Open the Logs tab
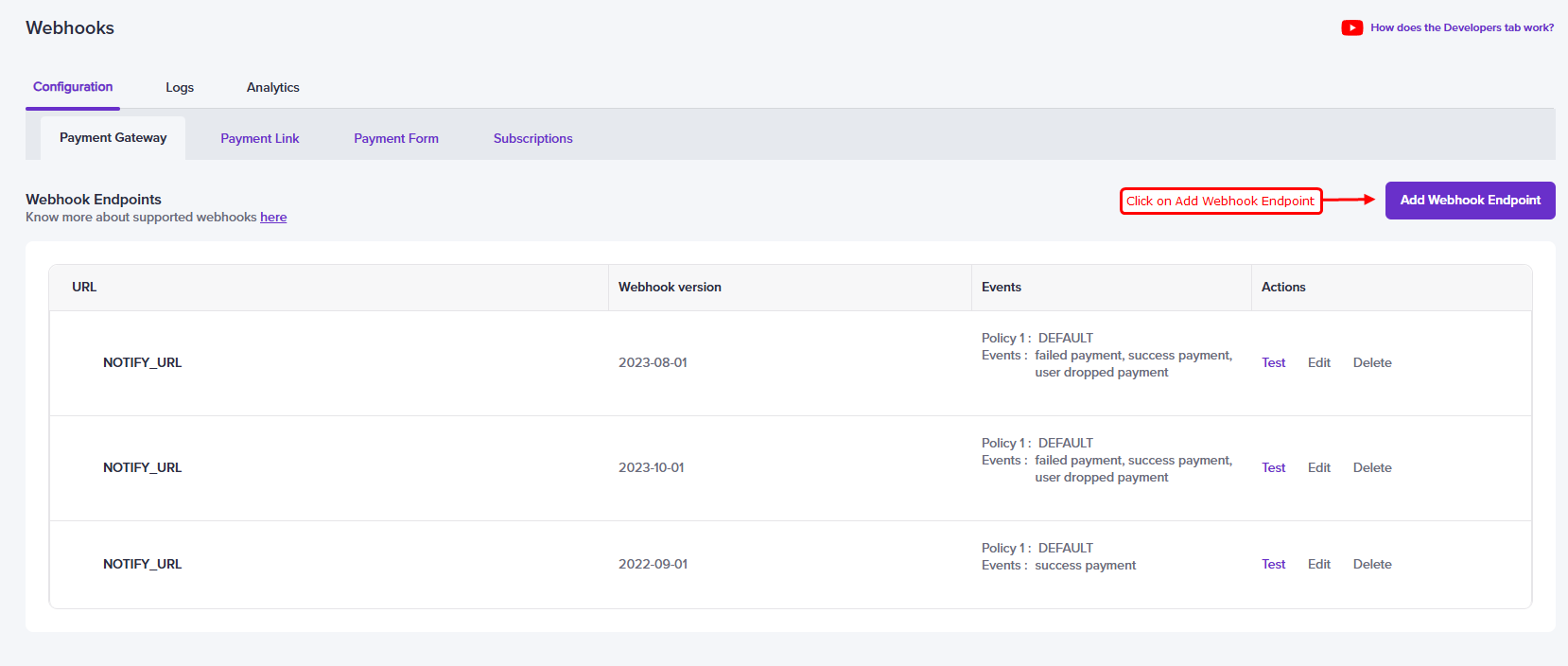Screen dimensions: 1568x666 [x=180, y=87]
